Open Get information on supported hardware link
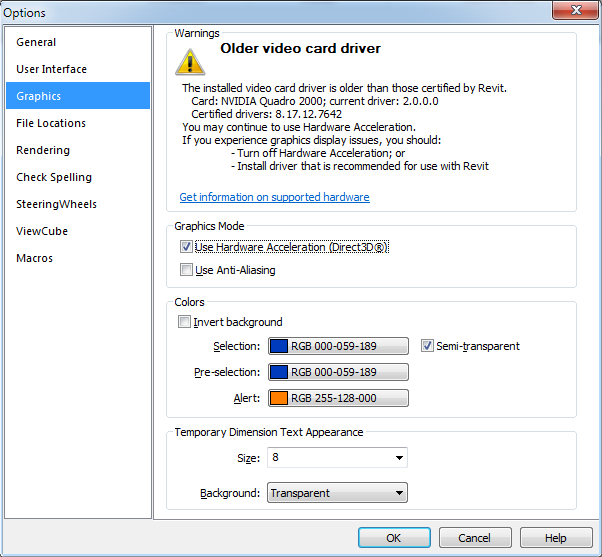602x557 pixels. [x=275, y=197]
